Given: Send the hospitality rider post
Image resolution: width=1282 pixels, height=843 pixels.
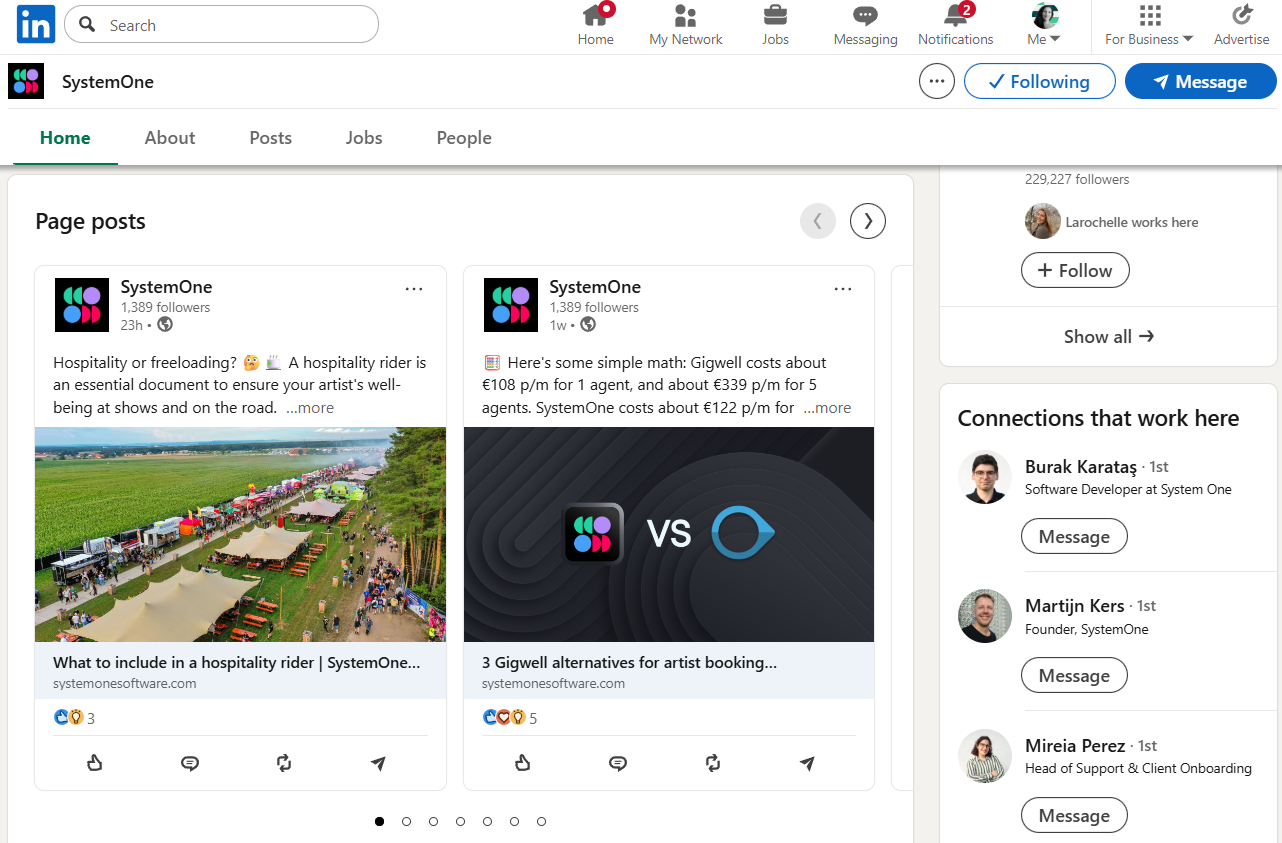Looking at the screenshot, I should pyautogui.click(x=378, y=763).
